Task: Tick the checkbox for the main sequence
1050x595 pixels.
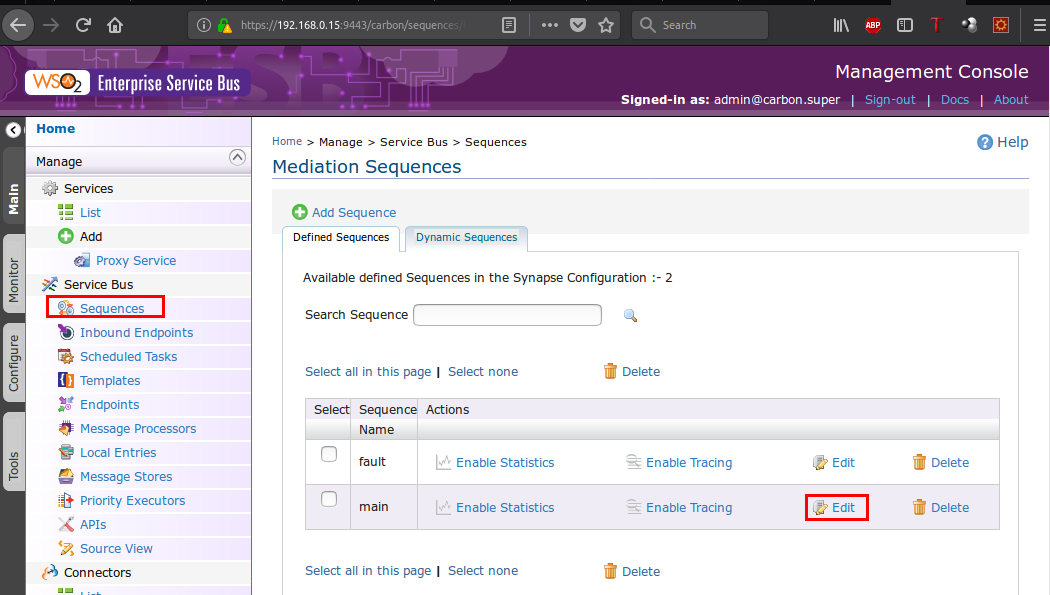Action: (x=329, y=500)
